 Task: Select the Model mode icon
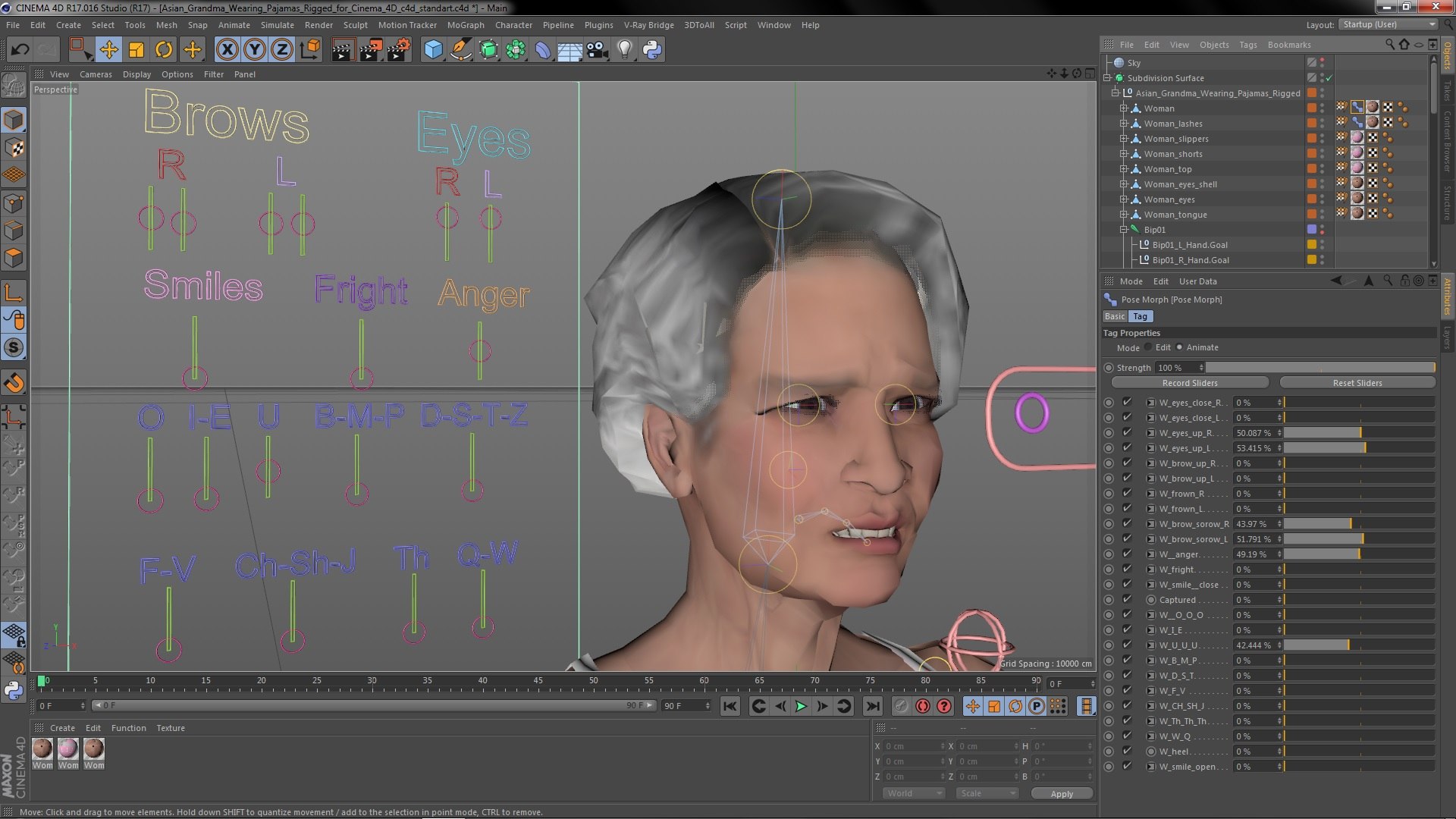tap(14, 120)
